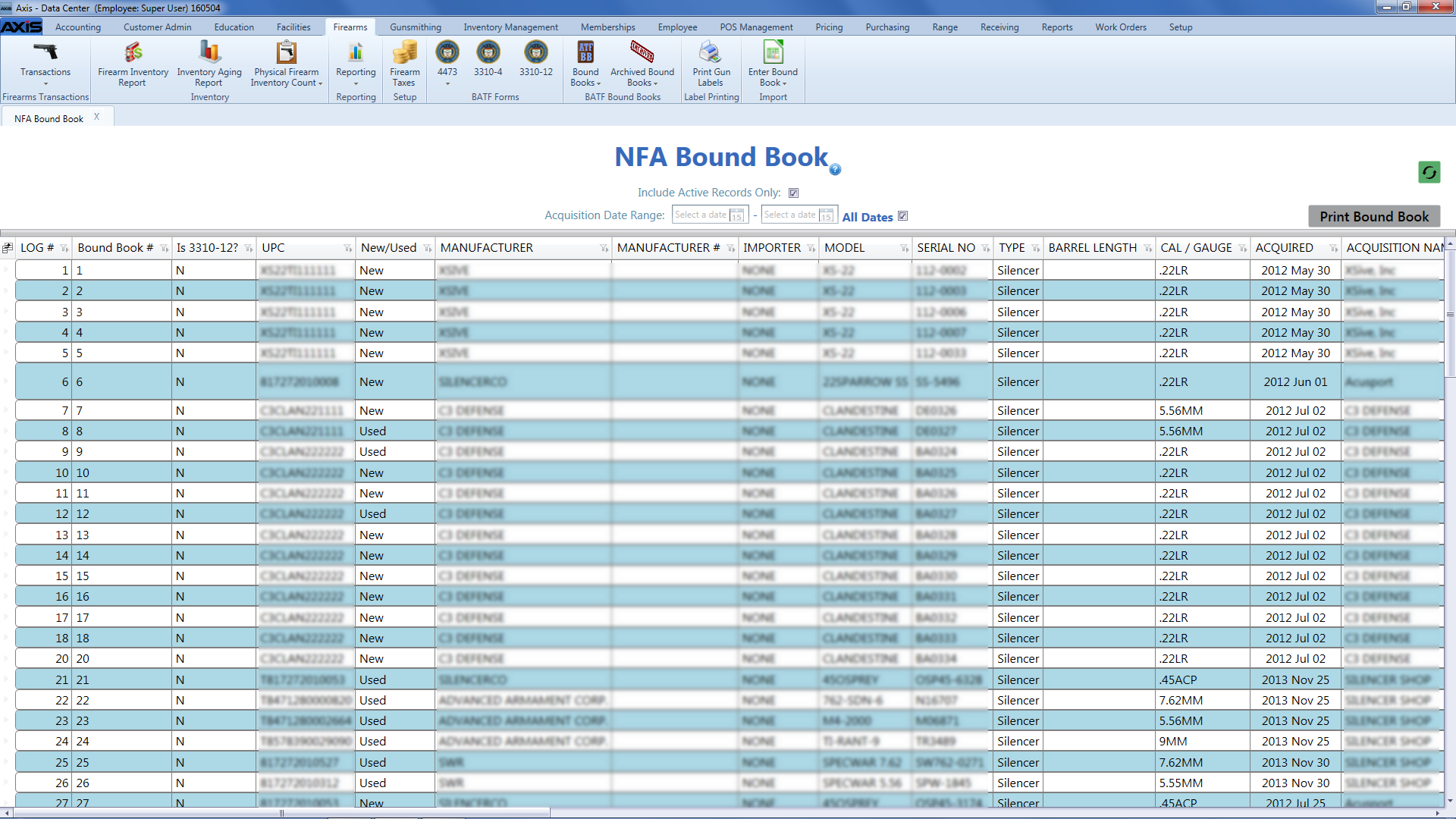The height and width of the screenshot is (819, 1456).
Task: Open Firearm Taxes setup
Action: 404,63
